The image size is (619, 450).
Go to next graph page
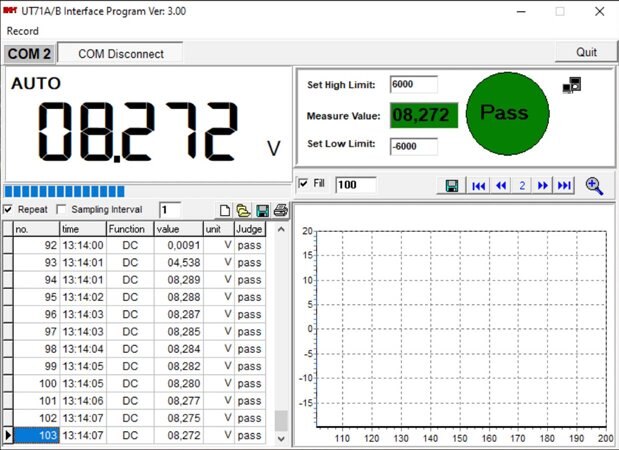click(543, 185)
